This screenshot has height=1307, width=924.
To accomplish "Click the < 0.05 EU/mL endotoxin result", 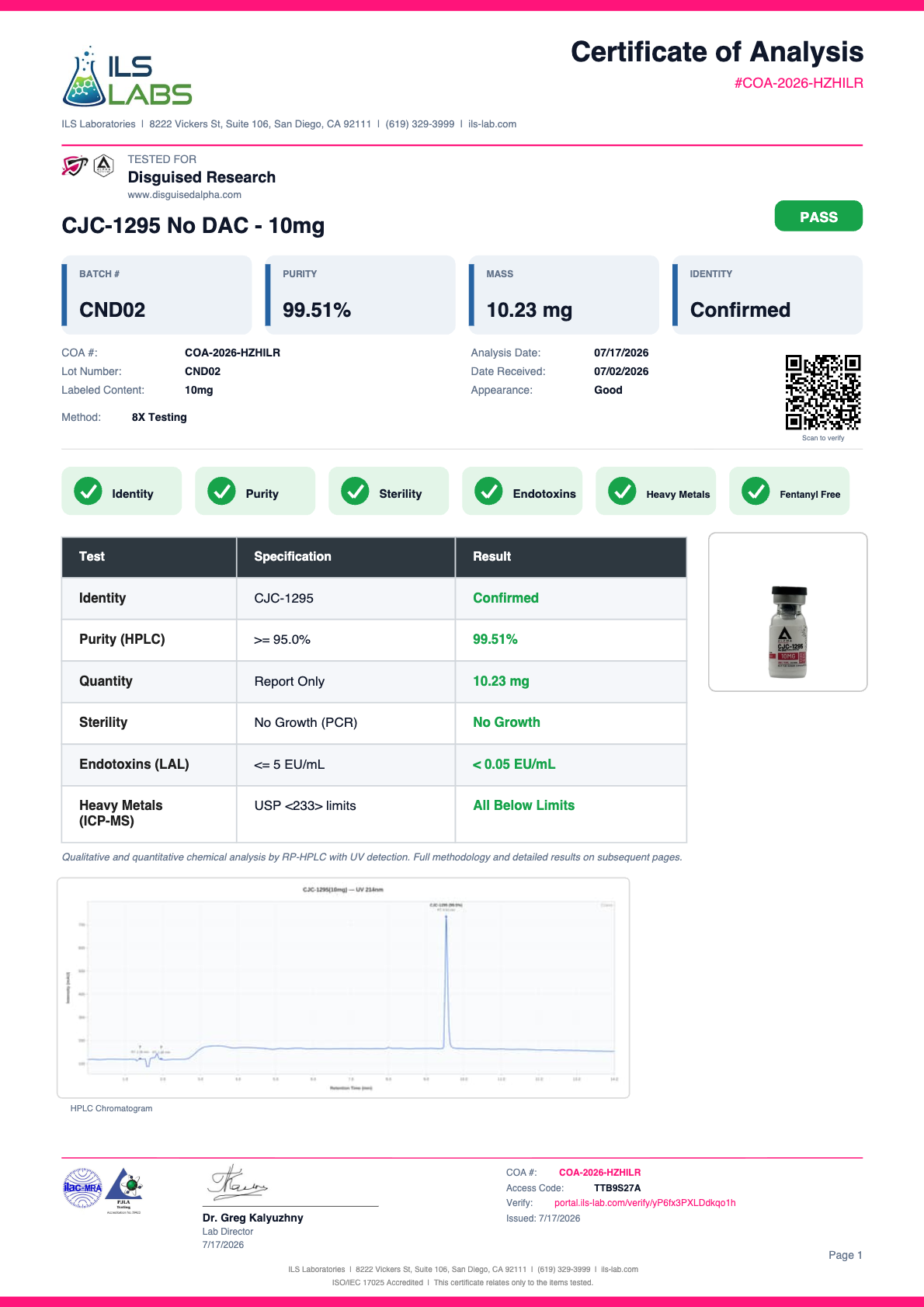I will coord(514,764).
